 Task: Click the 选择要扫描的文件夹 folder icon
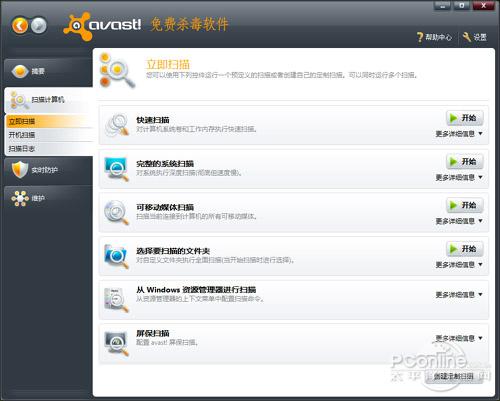(116, 256)
